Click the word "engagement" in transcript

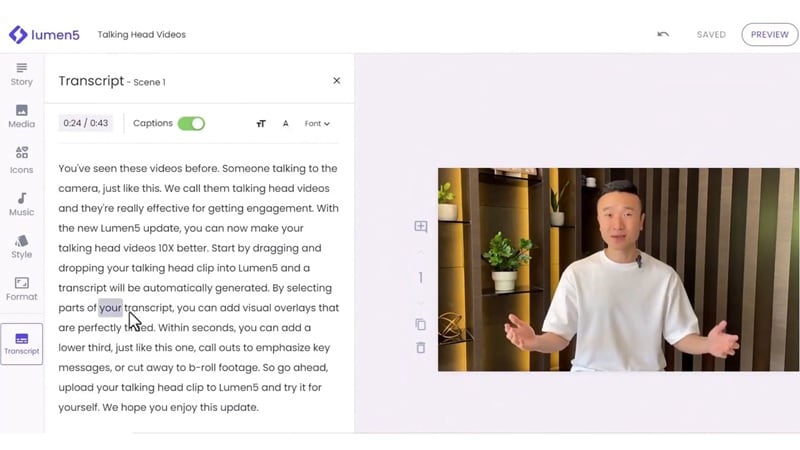pos(280,208)
